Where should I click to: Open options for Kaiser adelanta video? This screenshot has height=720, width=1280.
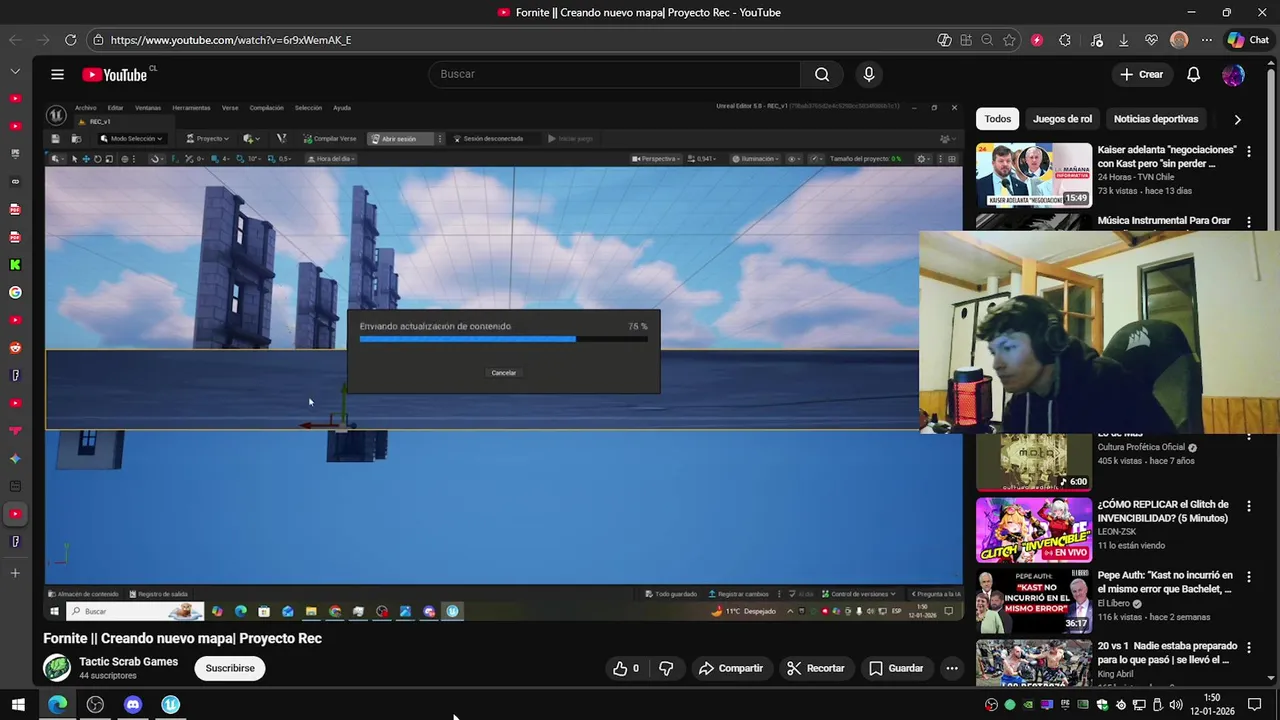(x=1248, y=151)
